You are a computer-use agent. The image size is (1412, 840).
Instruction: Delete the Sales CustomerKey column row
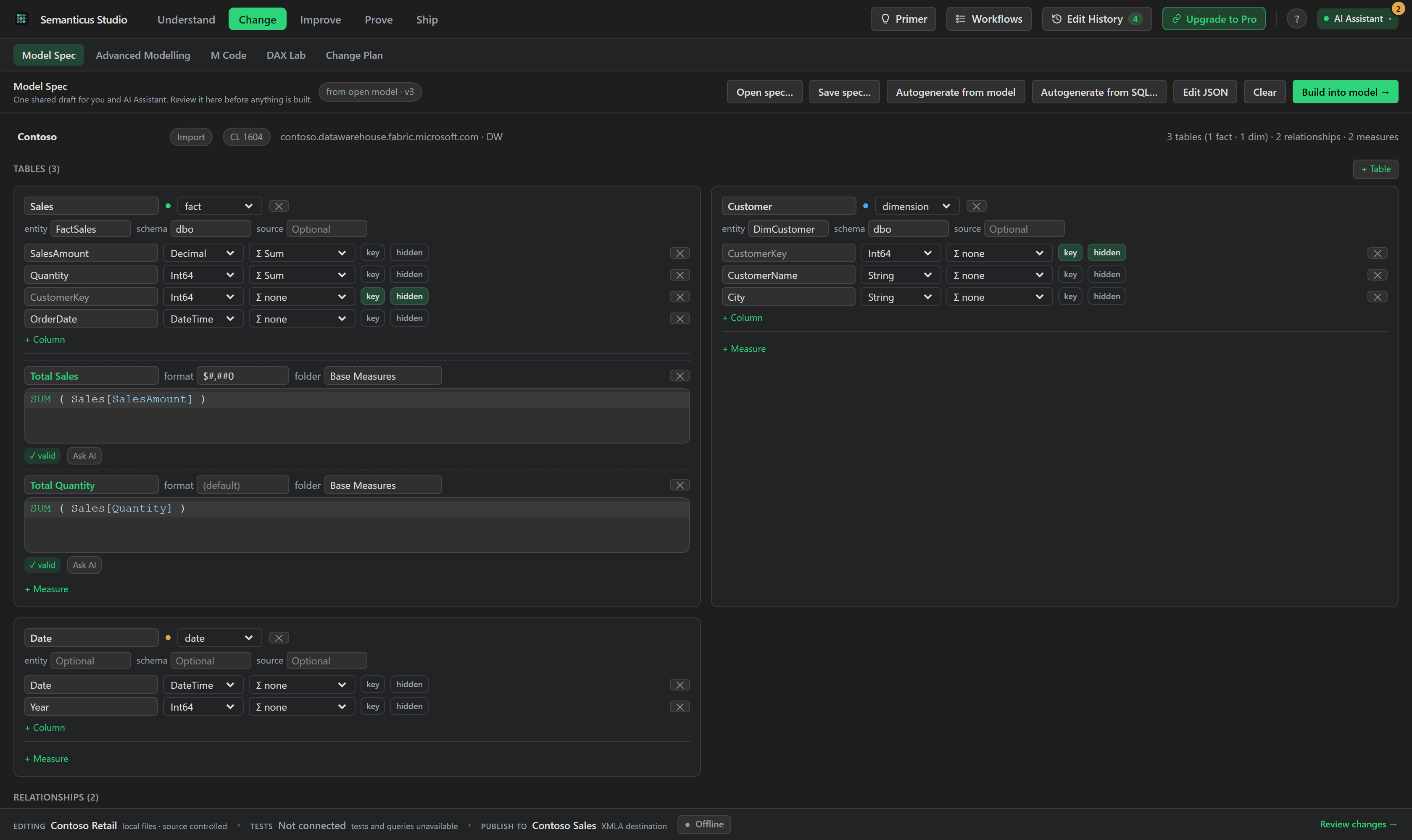pos(680,297)
